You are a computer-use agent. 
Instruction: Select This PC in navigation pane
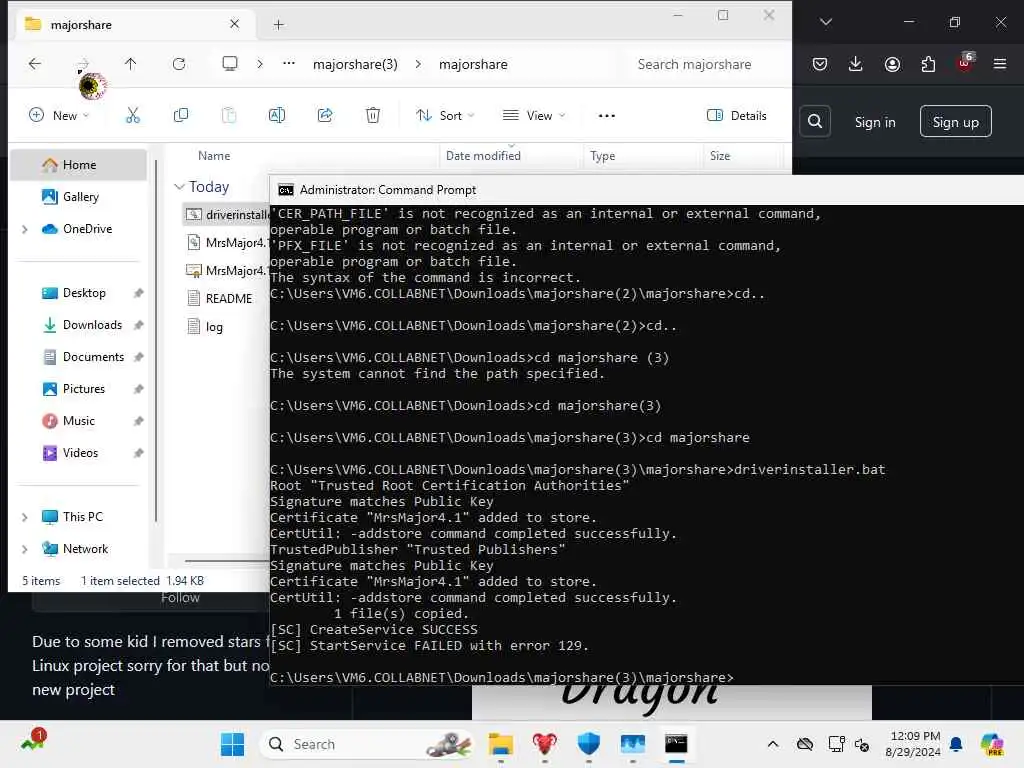coord(82,517)
